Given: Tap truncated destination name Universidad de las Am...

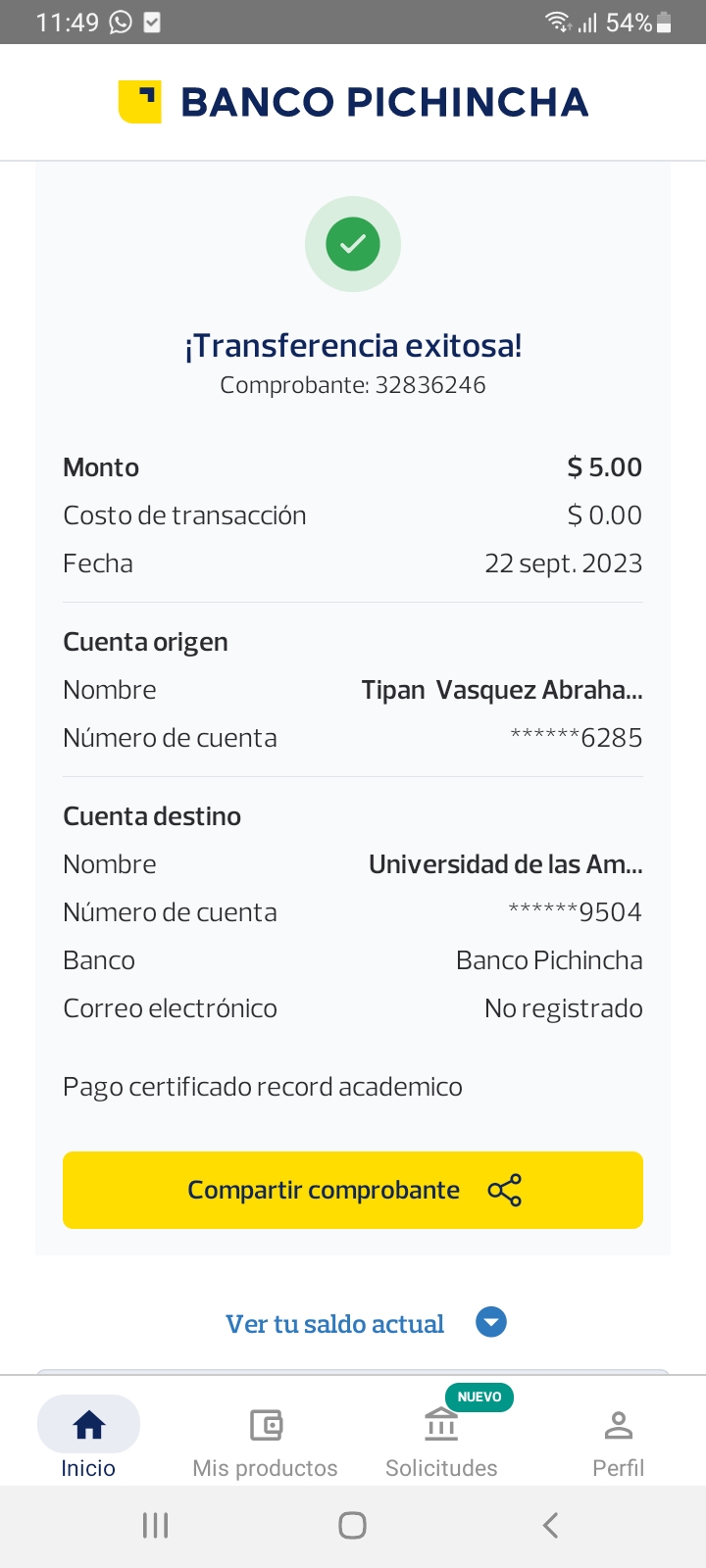Looking at the screenshot, I should click(x=505, y=864).
